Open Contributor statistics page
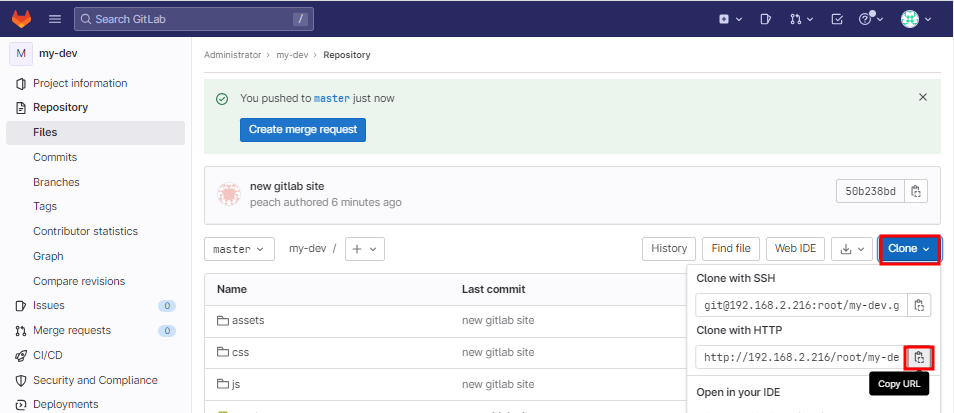Image resolution: width=954 pixels, height=413 pixels. (x=85, y=231)
